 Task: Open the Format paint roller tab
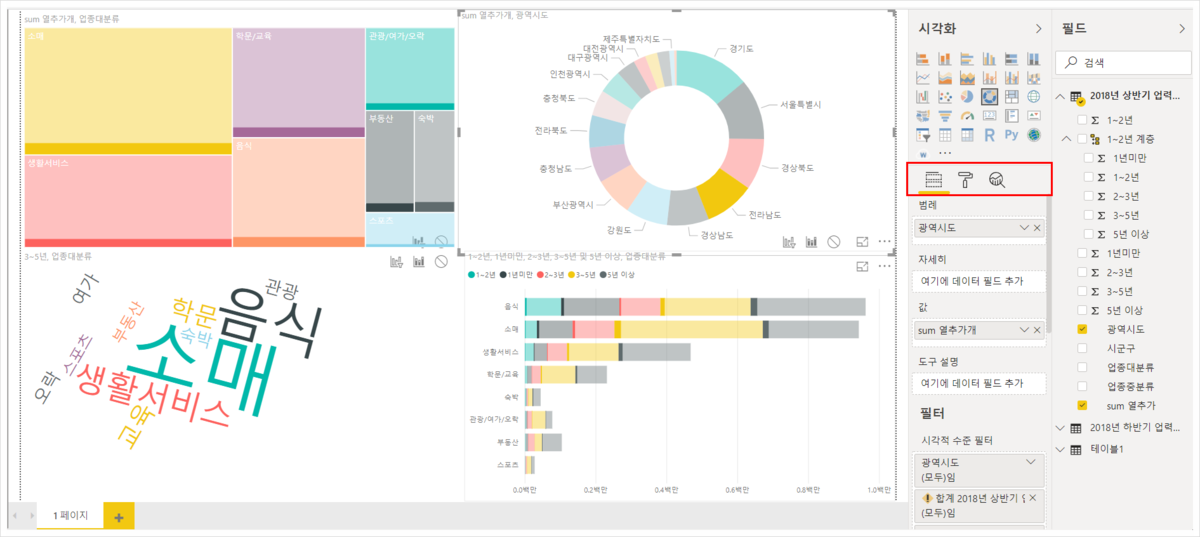(966, 180)
